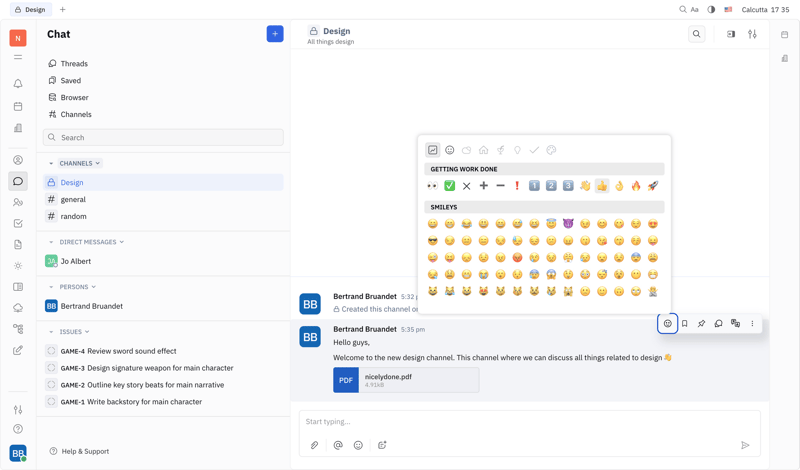Change language via the flag icon

click(728, 9)
